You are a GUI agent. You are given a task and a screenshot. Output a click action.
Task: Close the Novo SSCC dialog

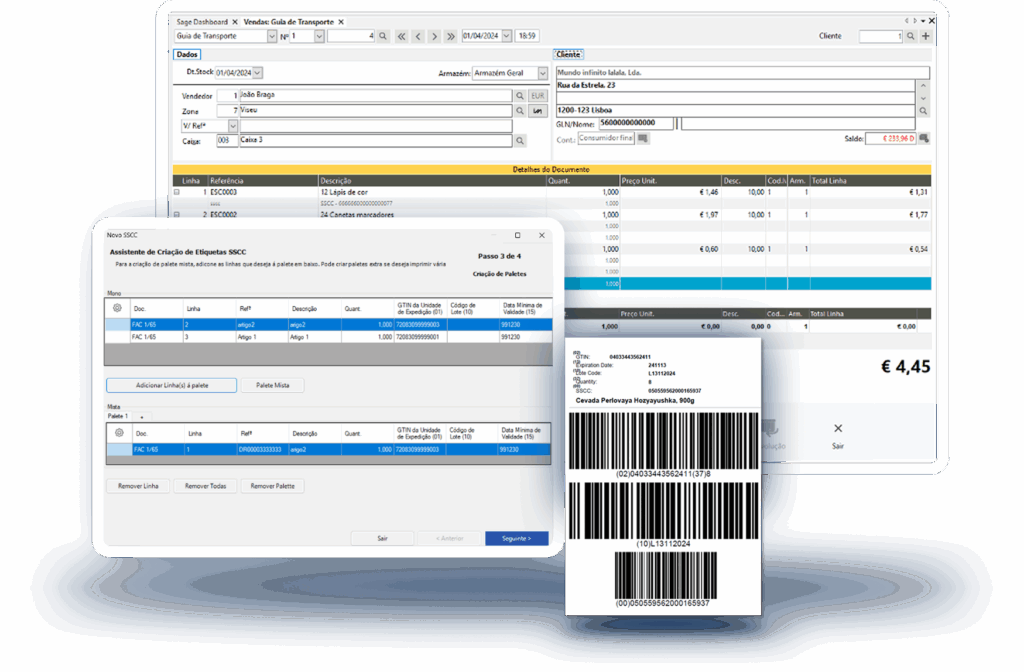point(541,235)
